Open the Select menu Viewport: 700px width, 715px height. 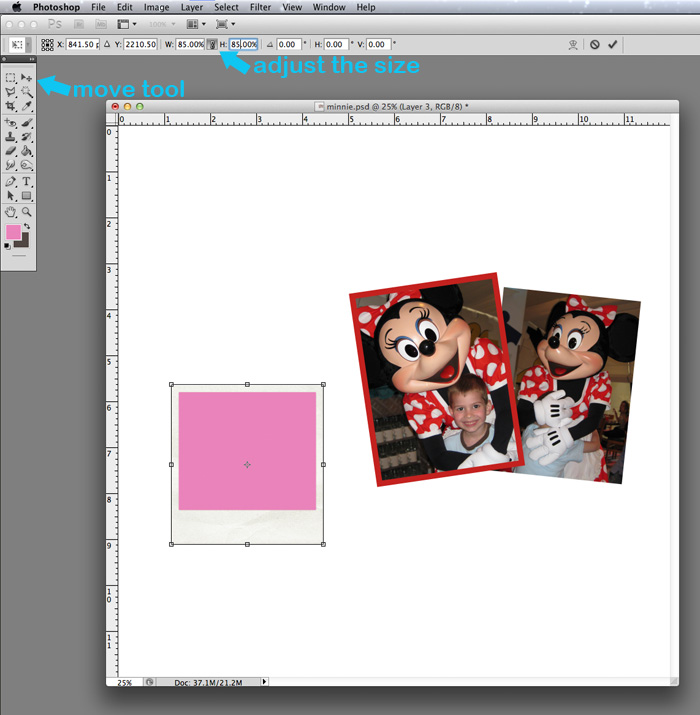226,7
